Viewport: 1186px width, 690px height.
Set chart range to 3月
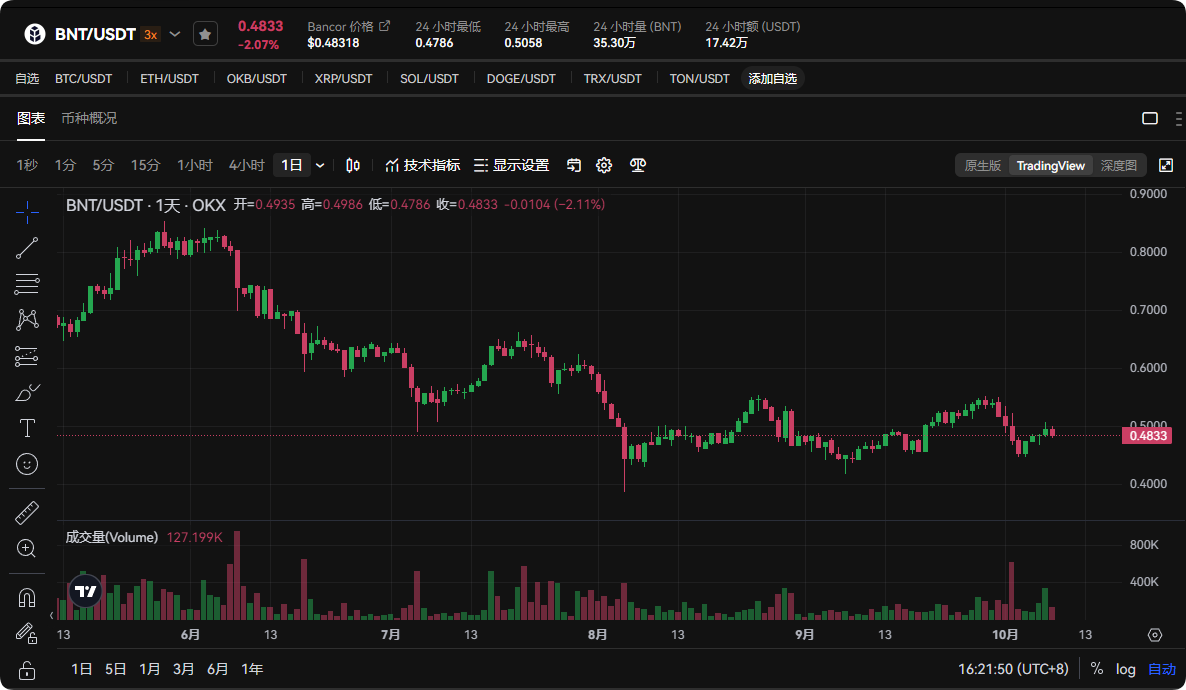pos(183,669)
